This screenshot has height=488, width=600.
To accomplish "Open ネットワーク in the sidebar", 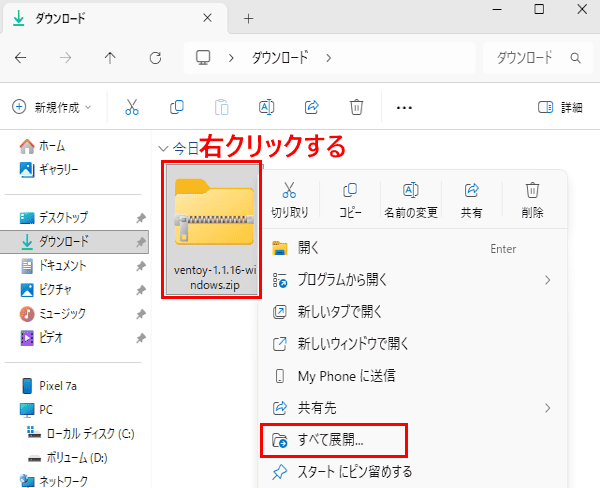I will [x=54, y=481].
